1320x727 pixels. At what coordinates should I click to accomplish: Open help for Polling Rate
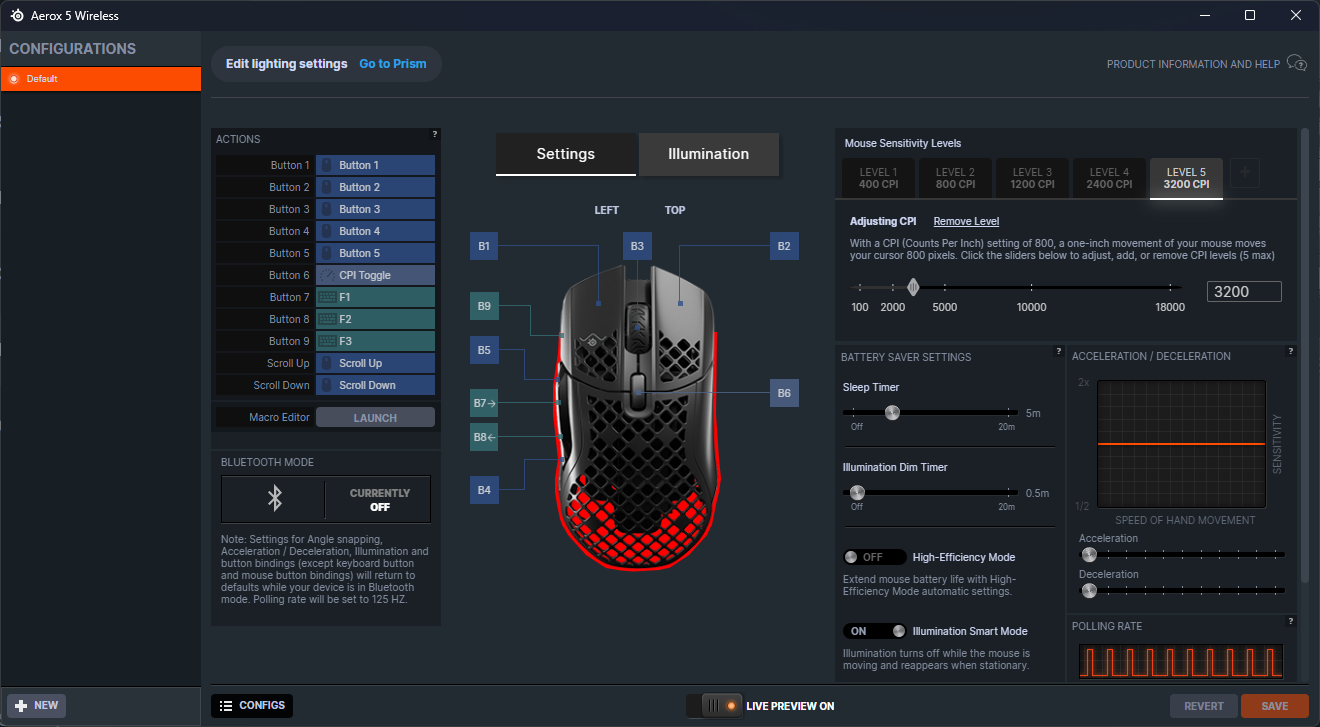pyautogui.click(x=1290, y=621)
